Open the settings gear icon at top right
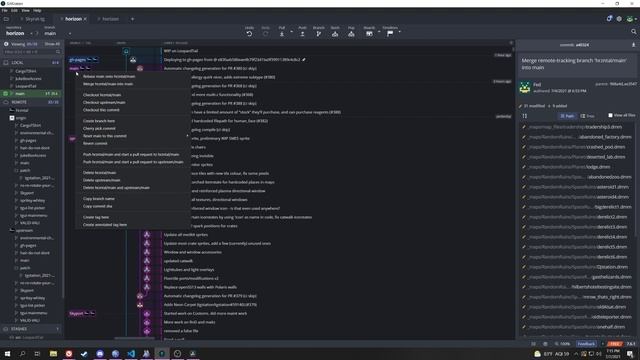The image size is (640, 360). click(619, 19)
